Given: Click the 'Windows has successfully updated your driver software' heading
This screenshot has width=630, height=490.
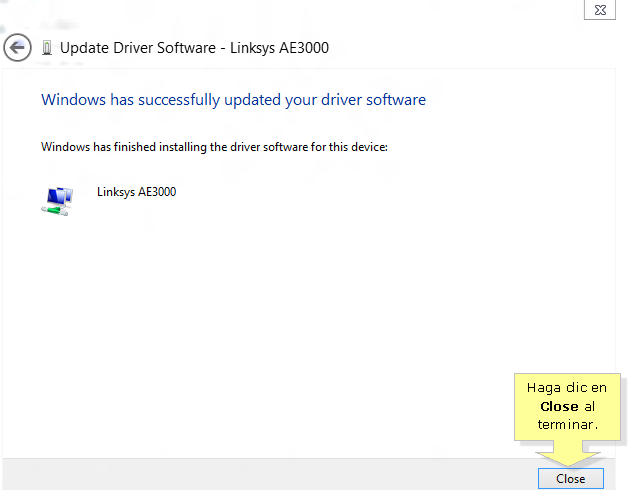Looking at the screenshot, I should pyautogui.click(x=233, y=100).
